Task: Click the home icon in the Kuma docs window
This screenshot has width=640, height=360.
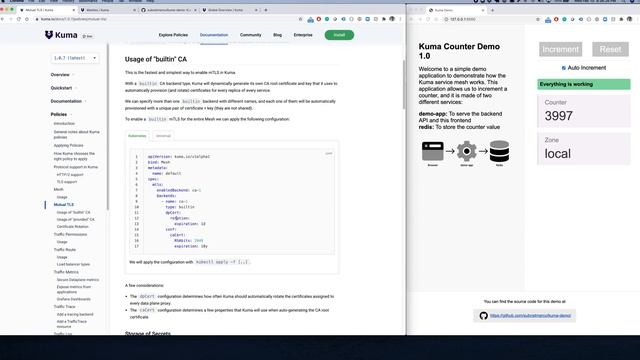Action: pyautogui.click(x=27, y=19)
